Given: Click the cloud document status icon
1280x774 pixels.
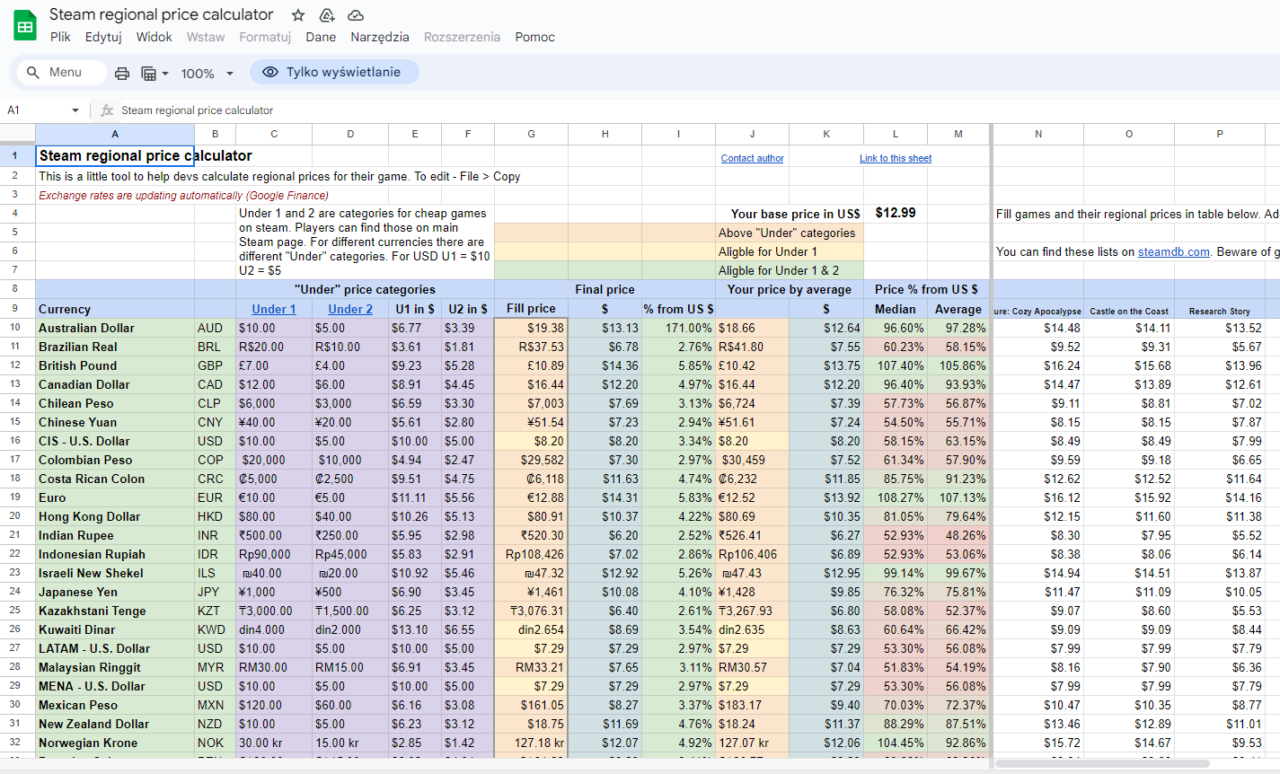Looking at the screenshot, I should pos(356,15).
